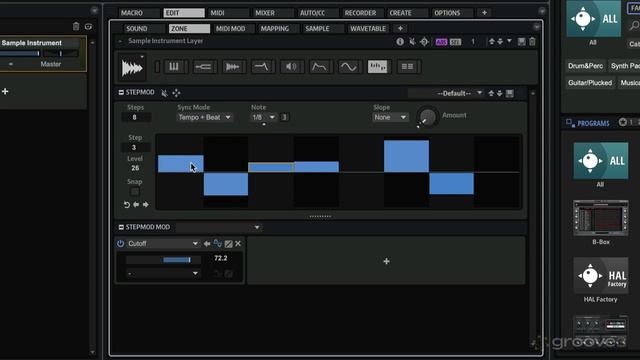Add a new editor tab with plus

484,13
